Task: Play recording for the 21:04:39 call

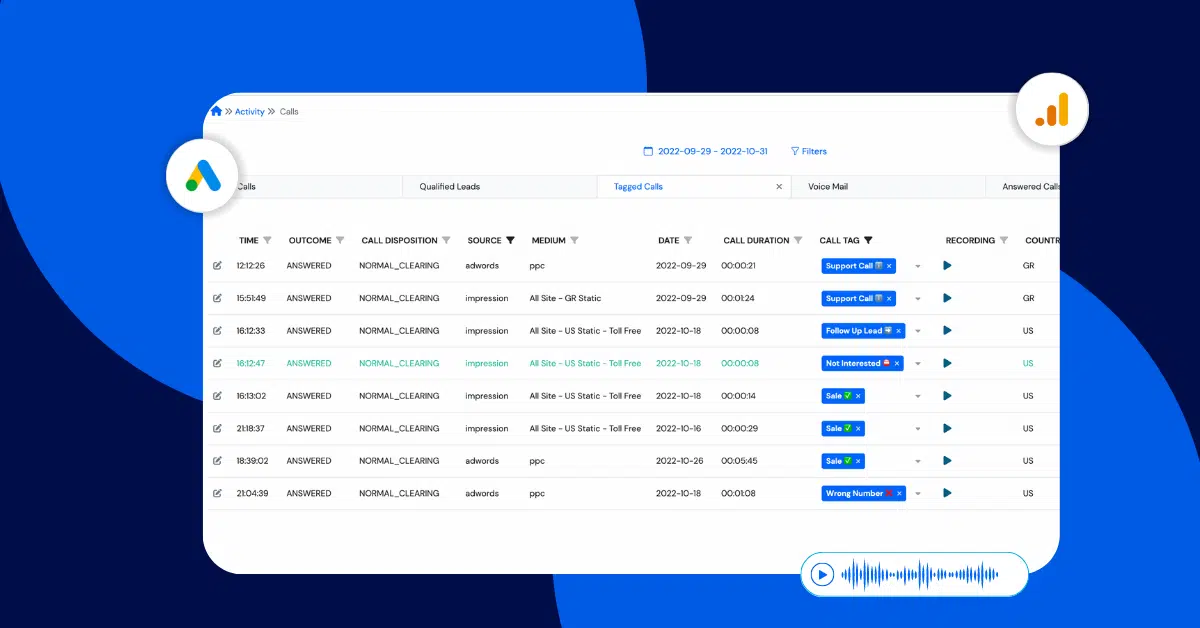Action: point(947,493)
